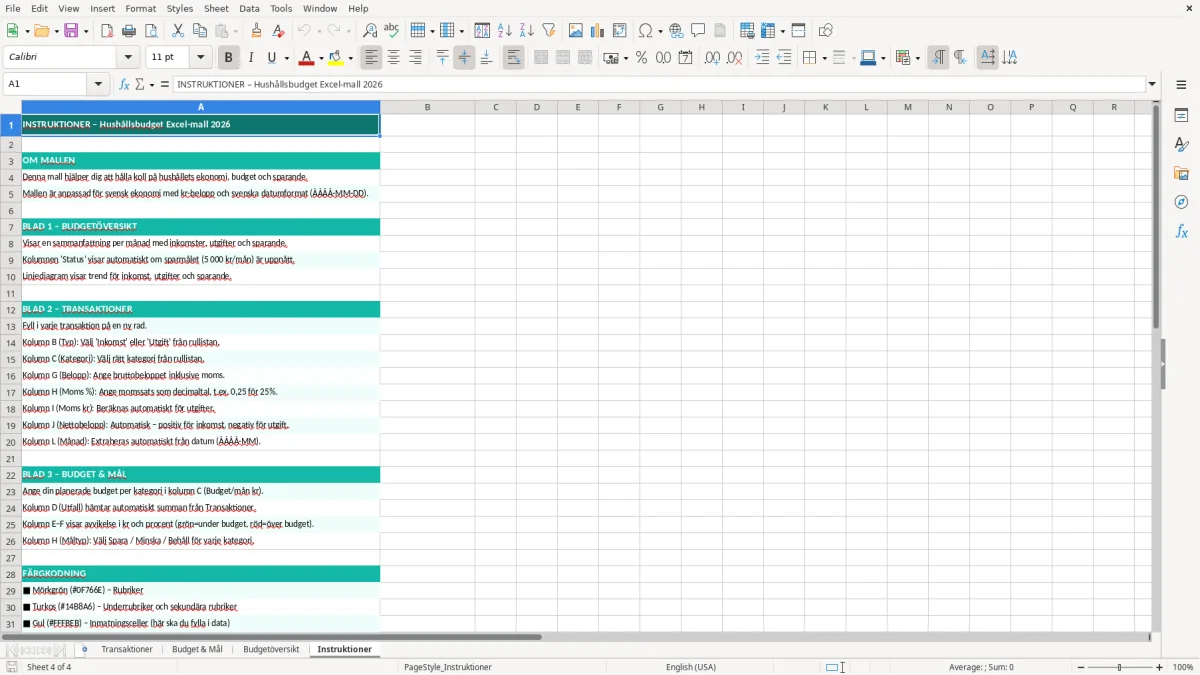The image size is (1200, 675).
Task: Open Sidebar Styles panel
Action: (1182, 145)
